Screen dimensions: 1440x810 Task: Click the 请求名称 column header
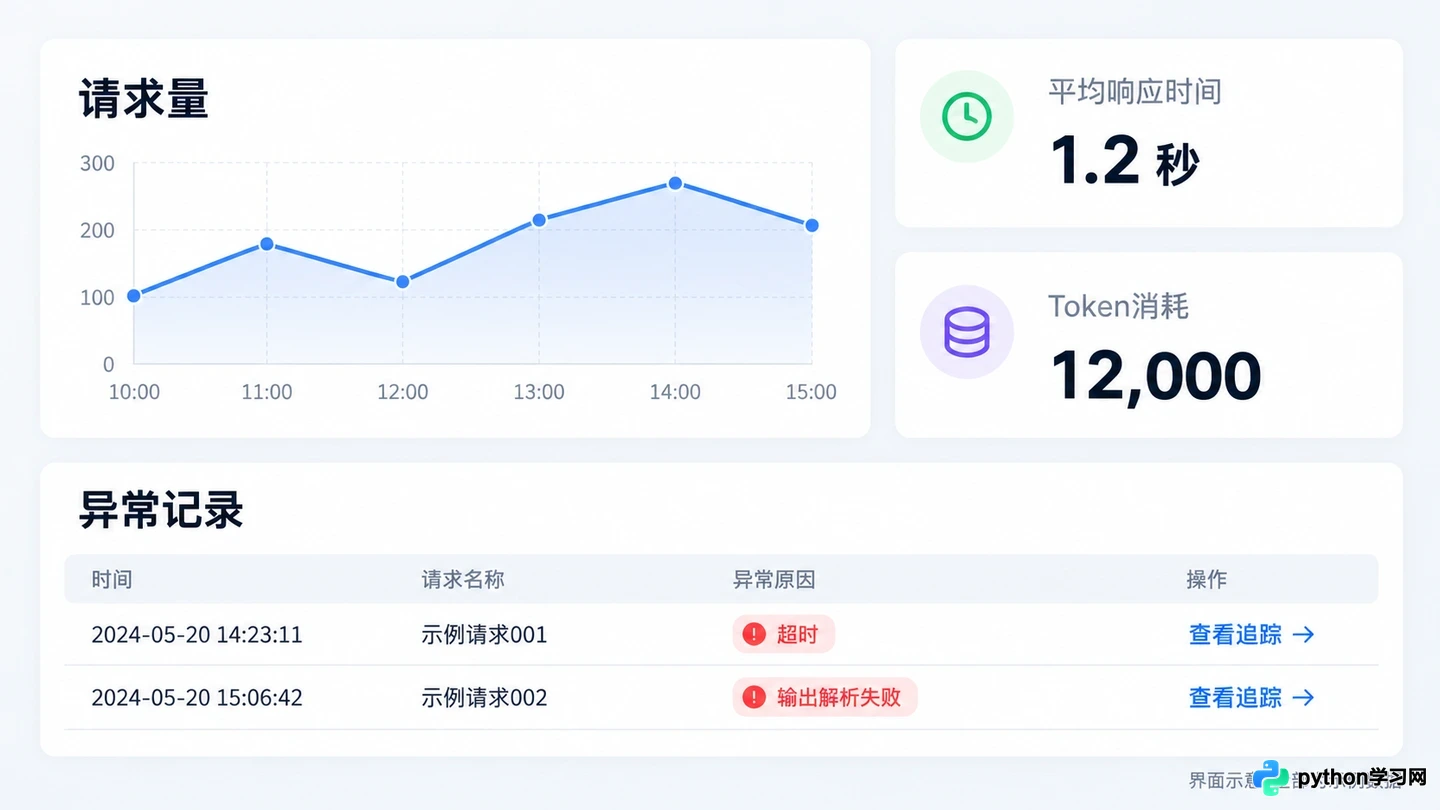(463, 579)
